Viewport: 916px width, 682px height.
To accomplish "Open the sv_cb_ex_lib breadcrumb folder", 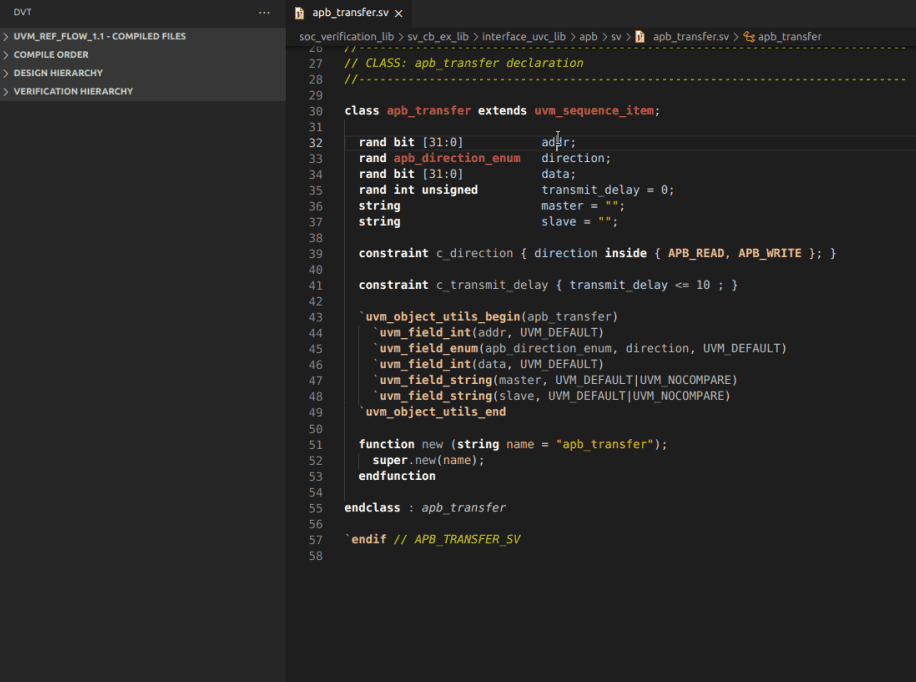I will (437, 37).
